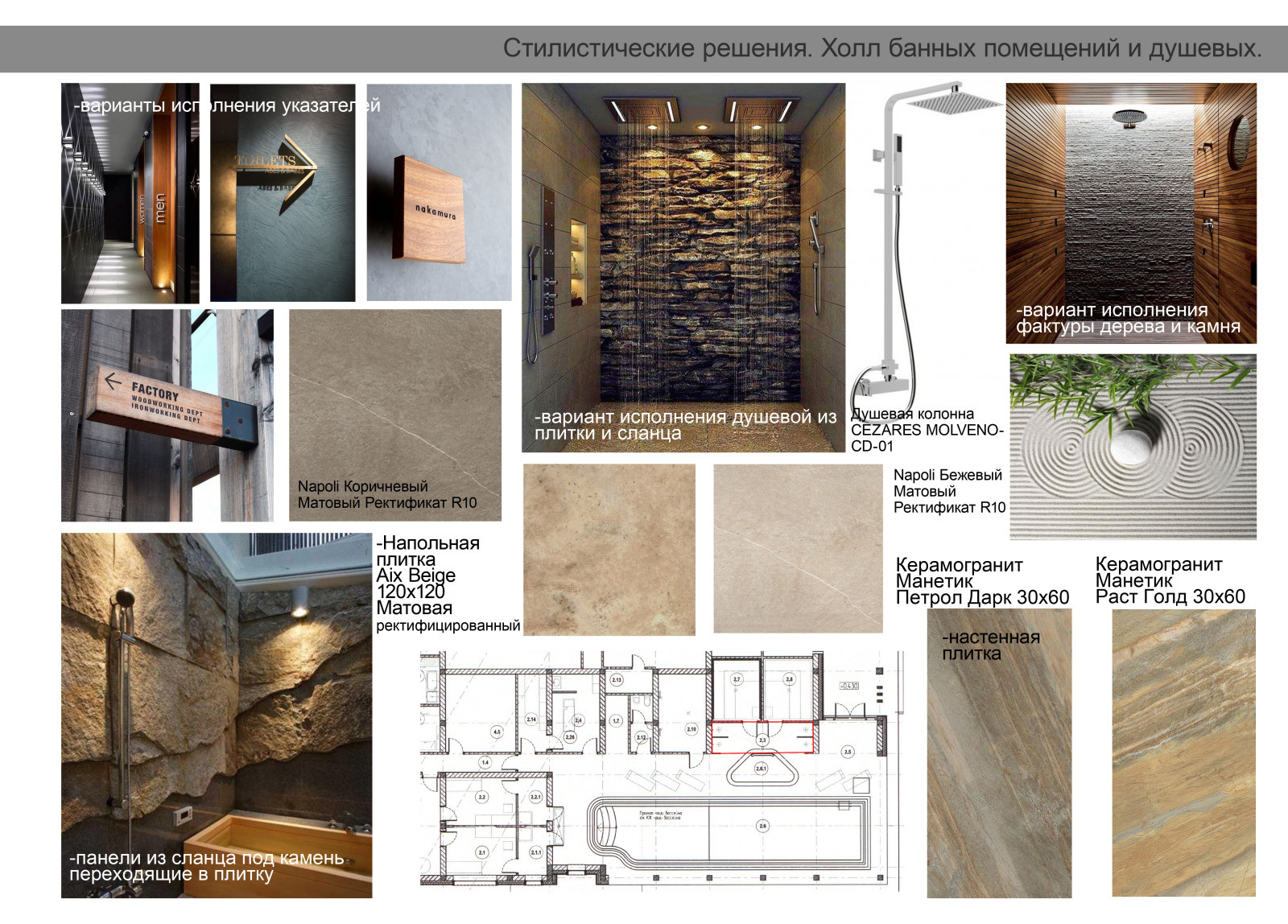Click the slate wall rain shower photo
This screenshot has width=1288, height=924.
tap(683, 258)
